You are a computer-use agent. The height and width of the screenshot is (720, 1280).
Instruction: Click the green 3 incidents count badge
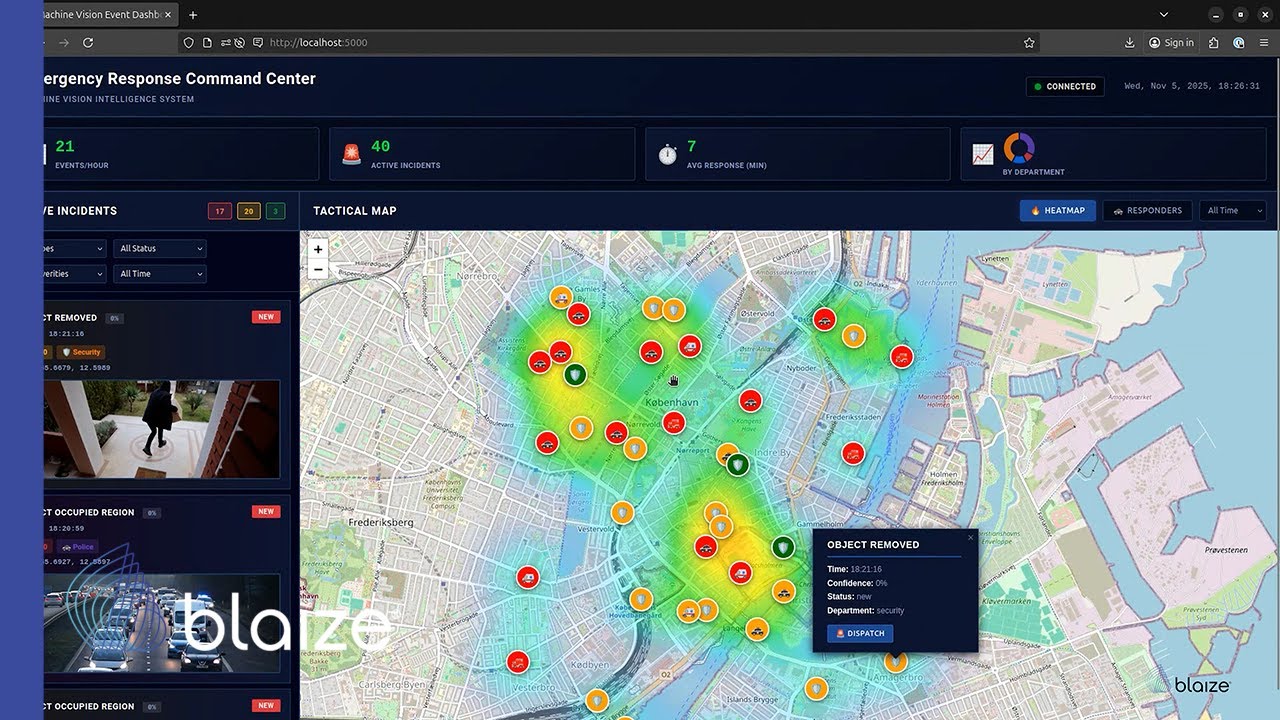click(276, 211)
